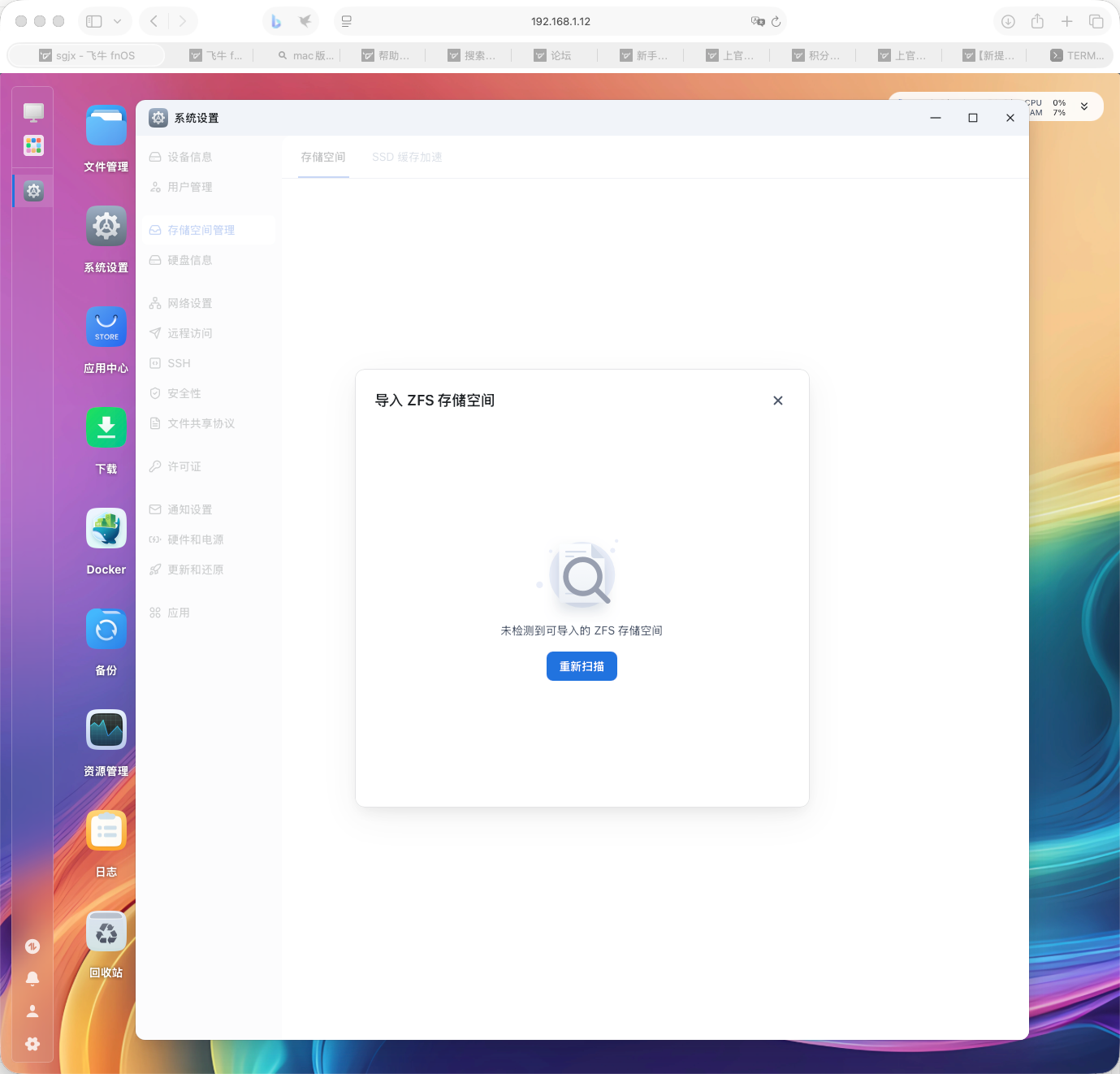Image resolution: width=1120 pixels, height=1074 pixels.
Task: Expand the CPU/RAM status widget chevron
Action: [x=1083, y=106]
